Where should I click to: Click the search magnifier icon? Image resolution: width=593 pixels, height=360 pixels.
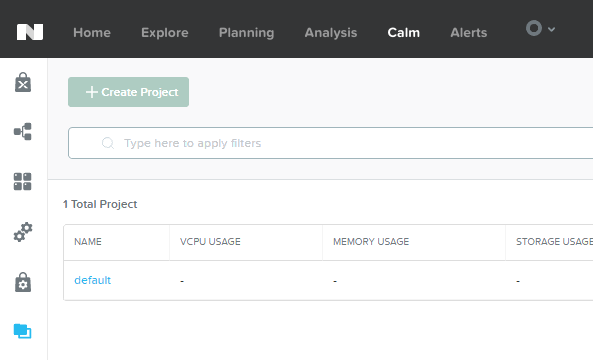pyautogui.click(x=108, y=143)
